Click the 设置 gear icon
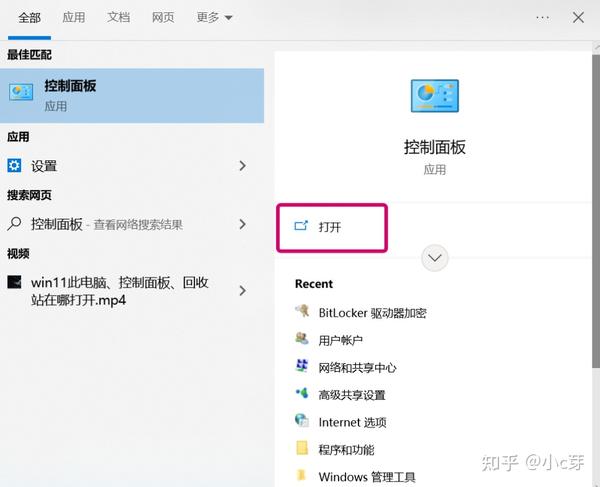Screen dimensions: 600x487 tap(14, 166)
